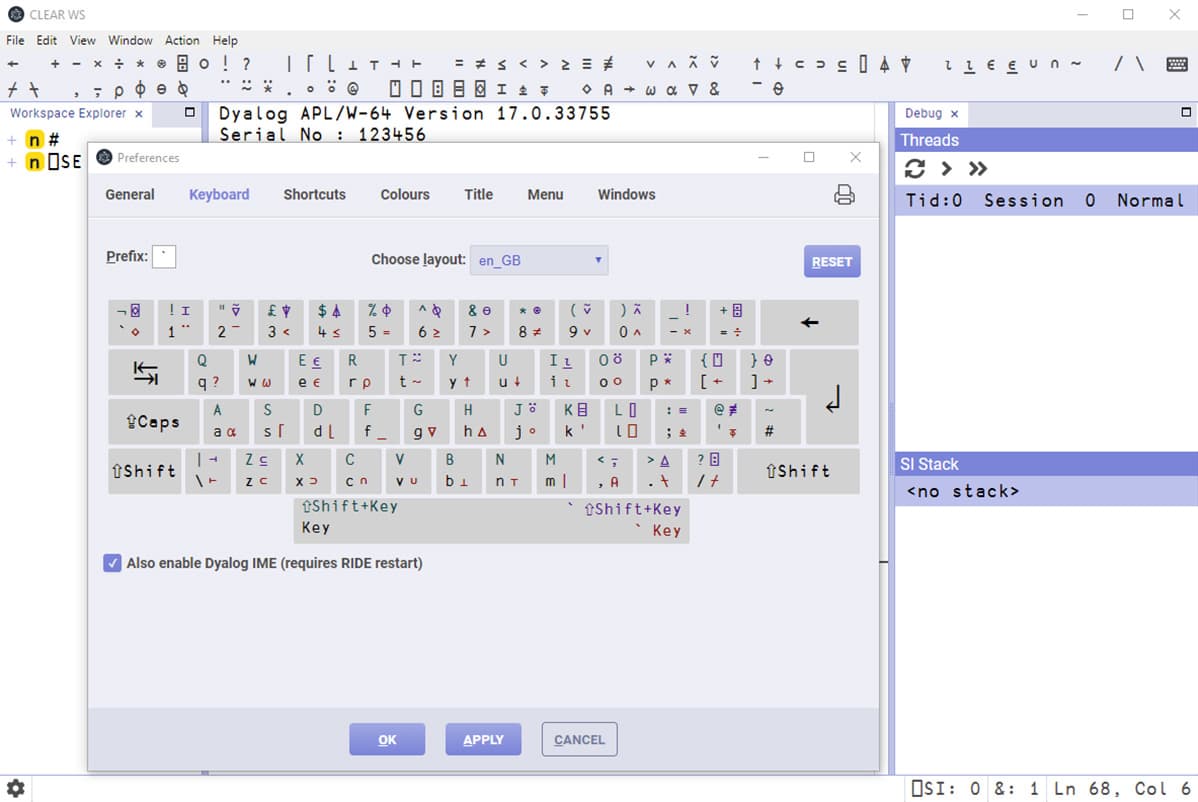Click the print icon in Preferences
Image resolution: width=1198 pixels, height=802 pixels.
point(844,195)
